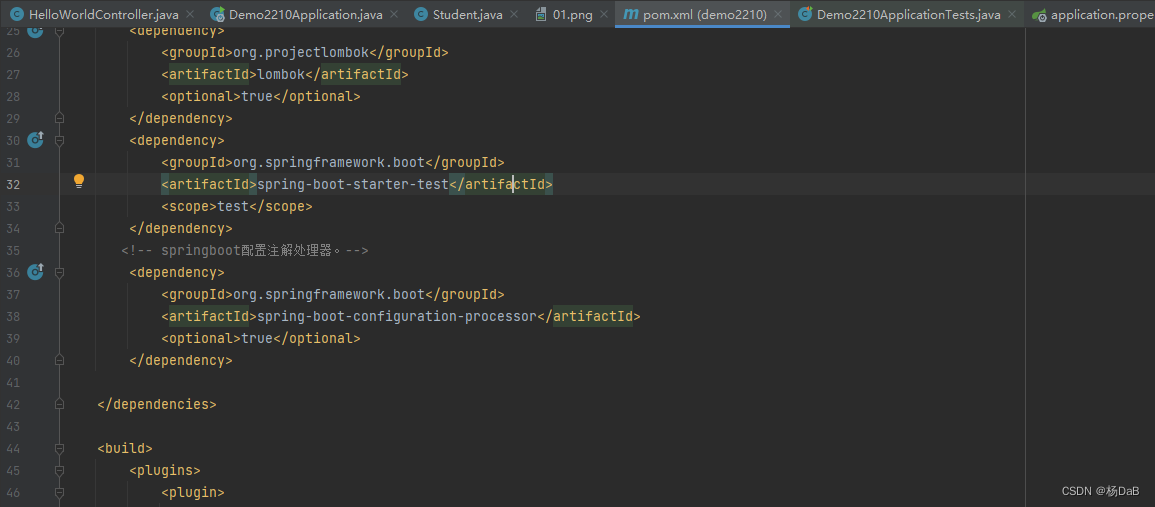Image resolution: width=1155 pixels, height=507 pixels.
Task: Click the dependency gutter icon on line 36
Action: pos(35,272)
